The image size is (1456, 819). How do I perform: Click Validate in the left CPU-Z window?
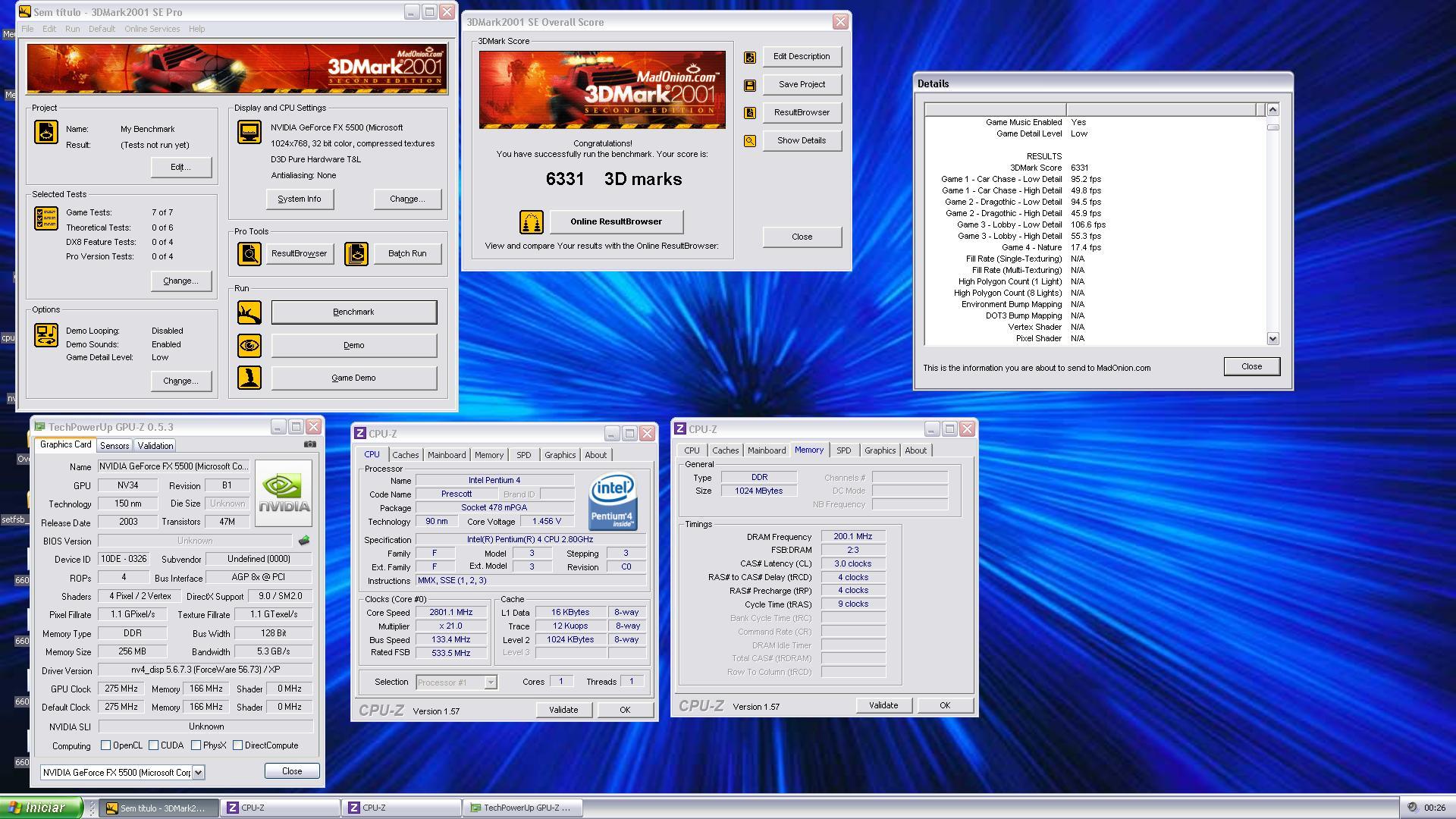pos(563,710)
